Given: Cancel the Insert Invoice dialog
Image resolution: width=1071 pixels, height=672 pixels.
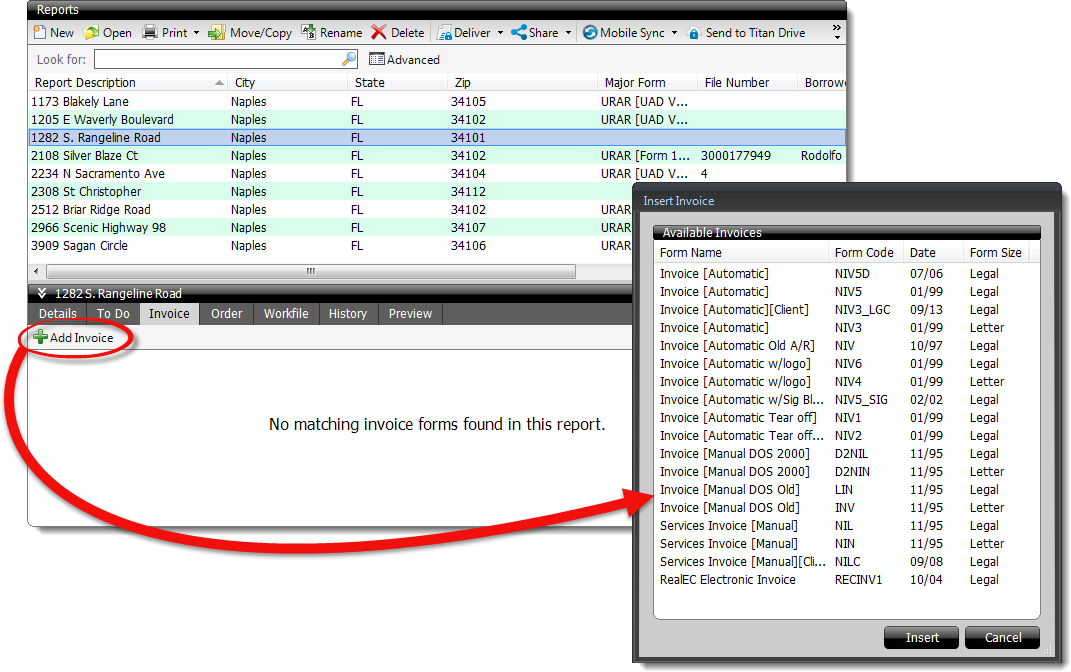Looking at the screenshot, I should point(1003,638).
